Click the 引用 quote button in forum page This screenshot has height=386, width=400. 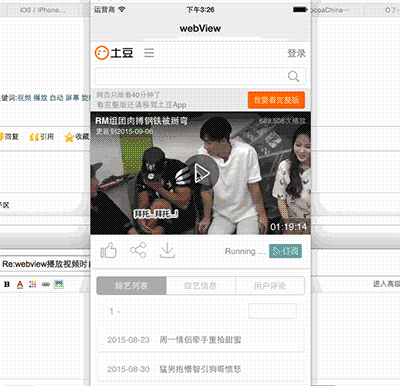pos(42,137)
